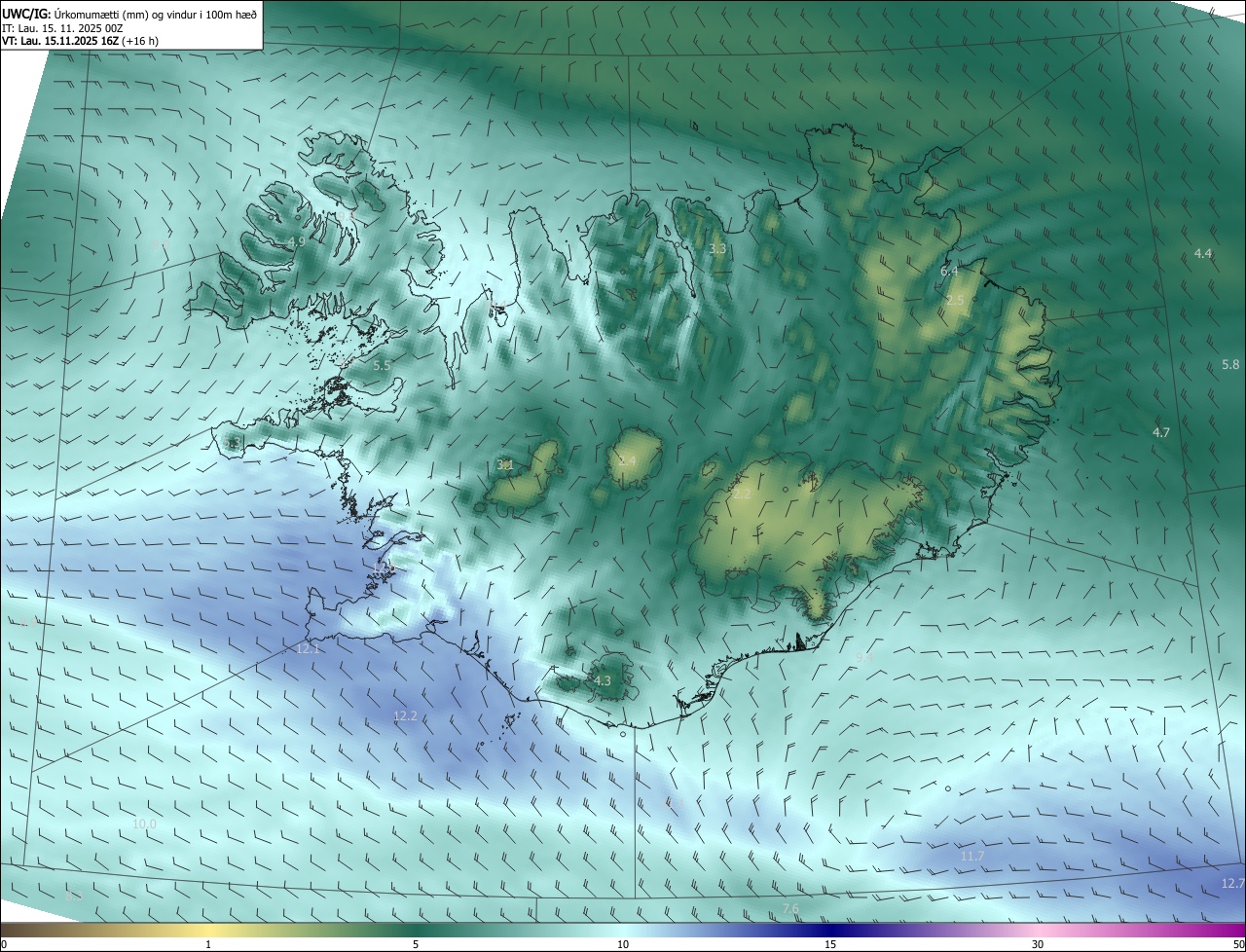Viewport: 1246px width, 952px height.
Task: Click the 10 tick on the color scale
Action: (623, 944)
